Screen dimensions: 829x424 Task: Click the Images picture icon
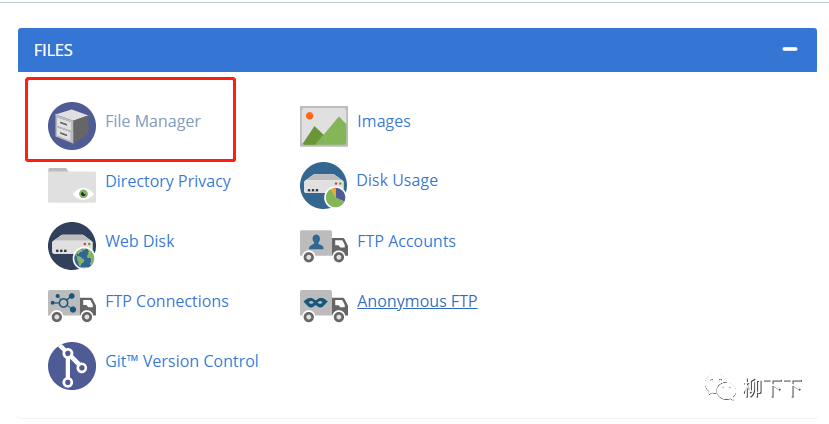point(324,125)
